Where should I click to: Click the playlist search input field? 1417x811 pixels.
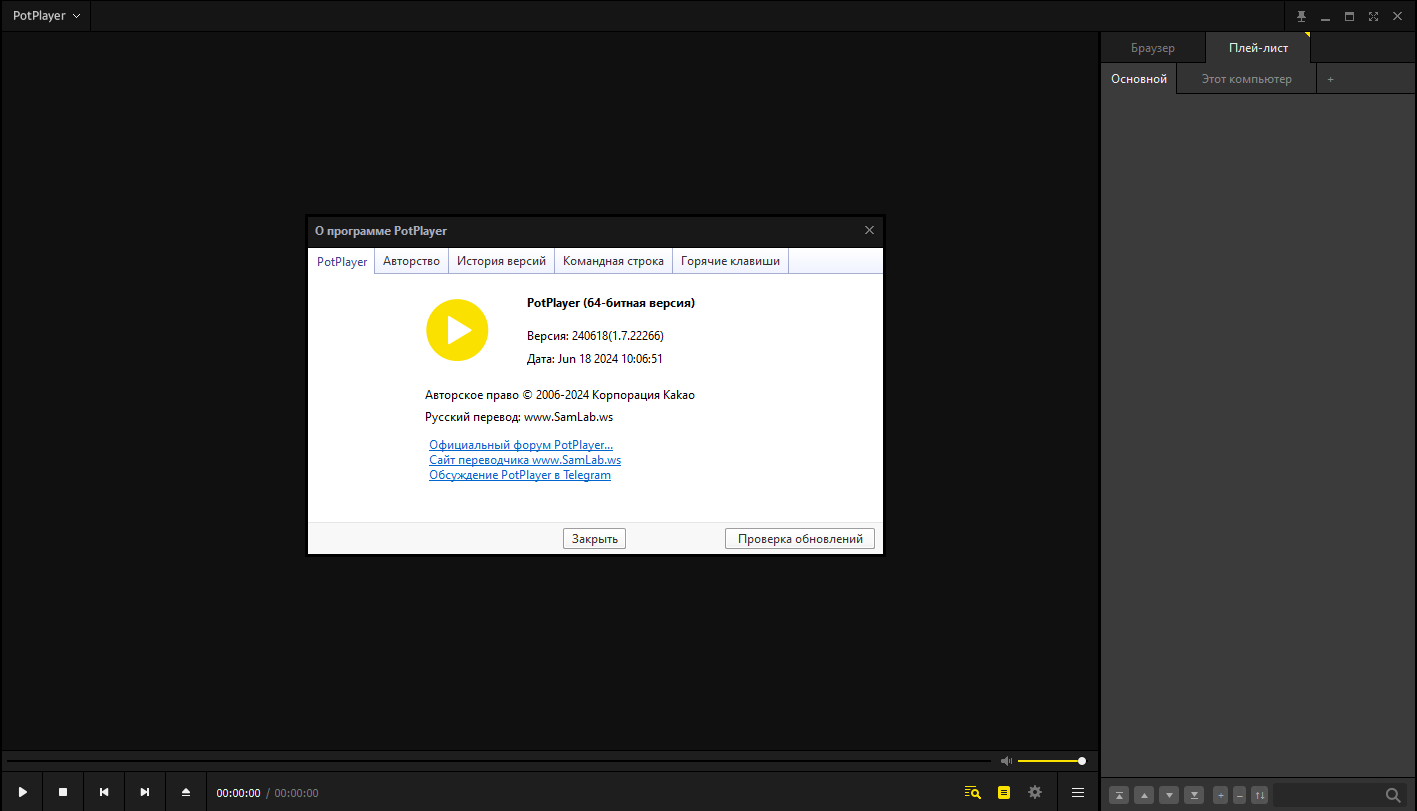coord(1328,795)
